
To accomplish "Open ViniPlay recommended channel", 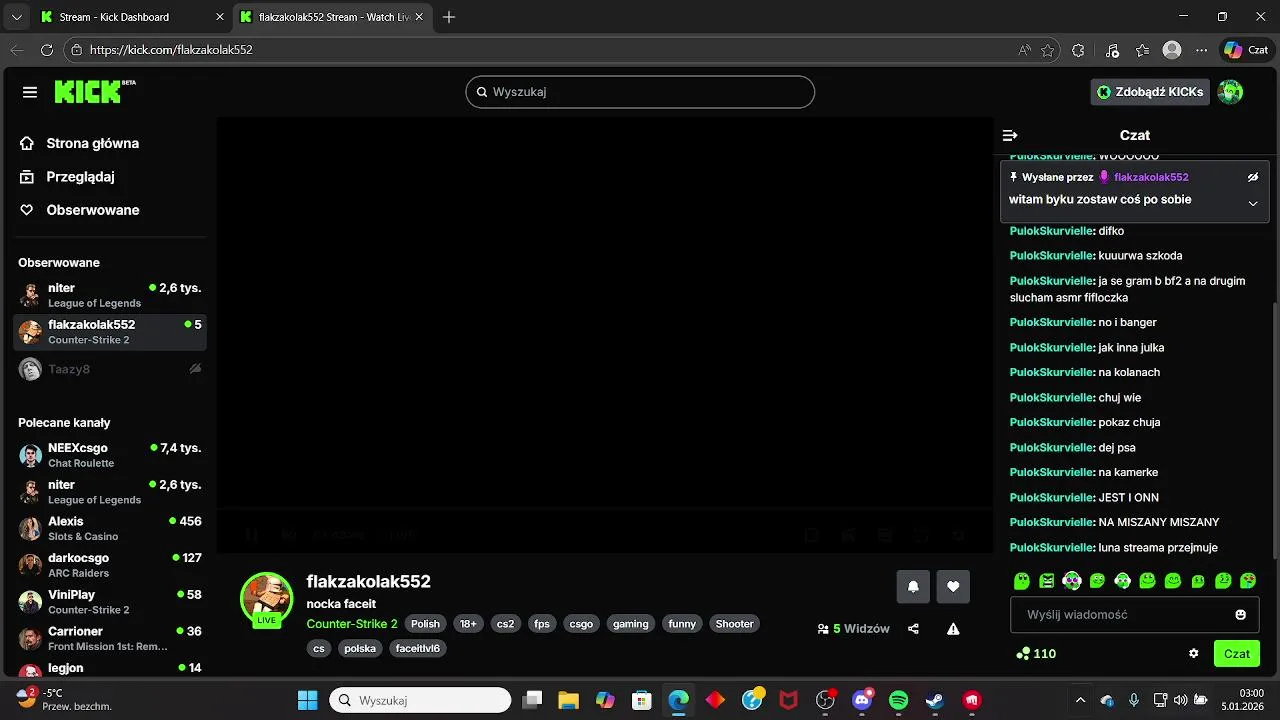I will [110, 602].
